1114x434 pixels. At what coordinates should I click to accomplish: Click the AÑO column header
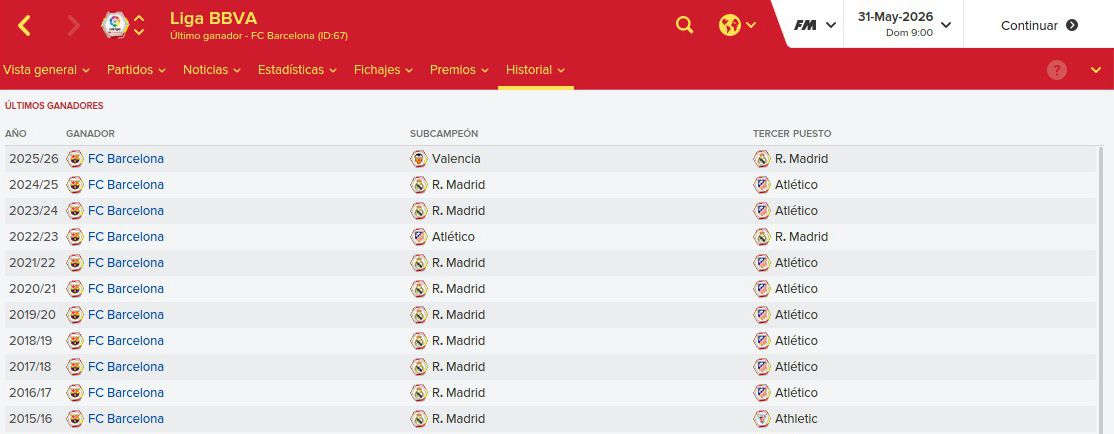[x=16, y=134]
